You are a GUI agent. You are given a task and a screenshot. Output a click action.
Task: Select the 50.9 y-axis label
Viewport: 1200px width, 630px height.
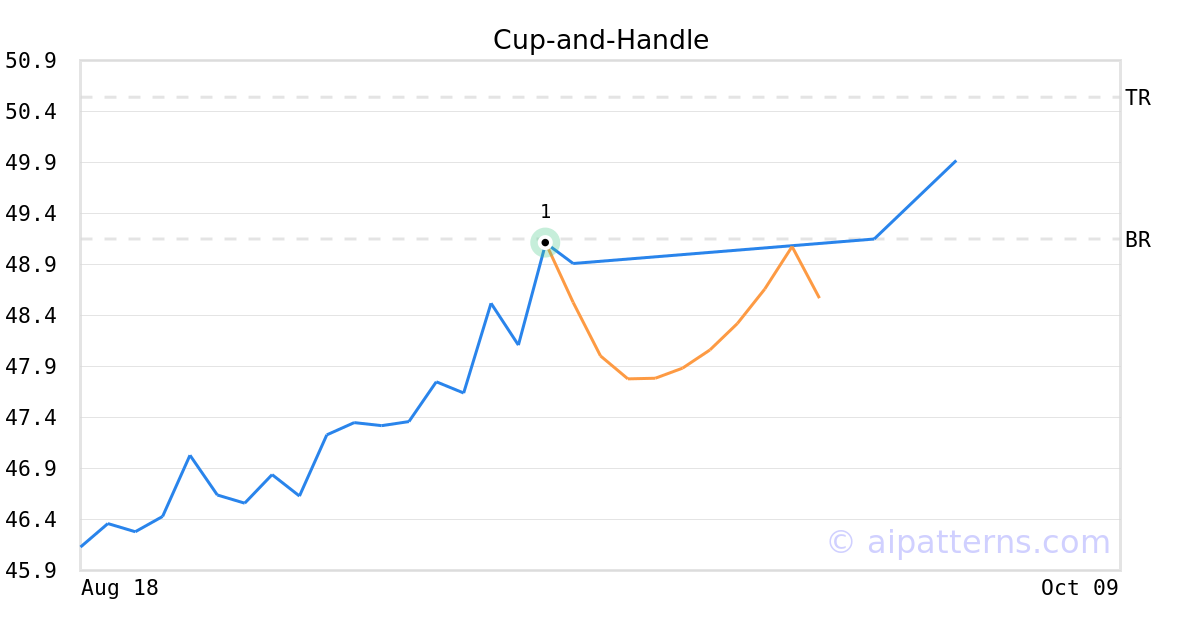pos(30,61)
